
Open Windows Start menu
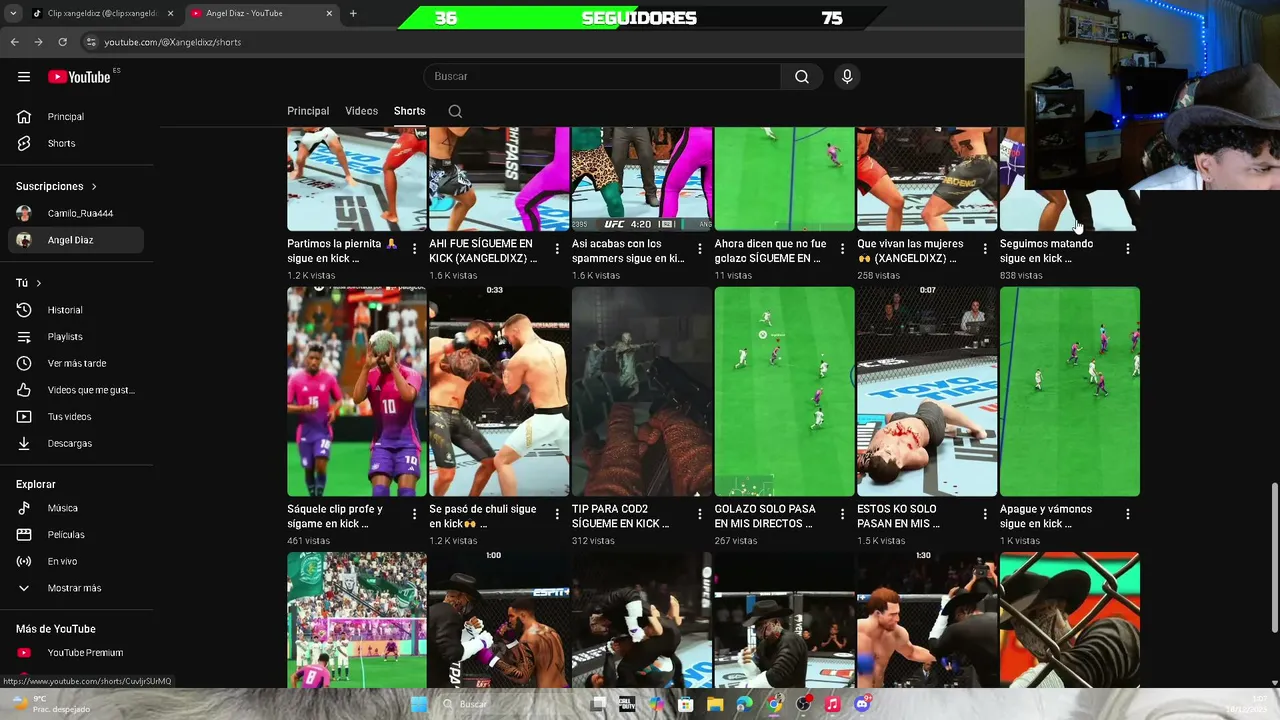tap(419, 704)
